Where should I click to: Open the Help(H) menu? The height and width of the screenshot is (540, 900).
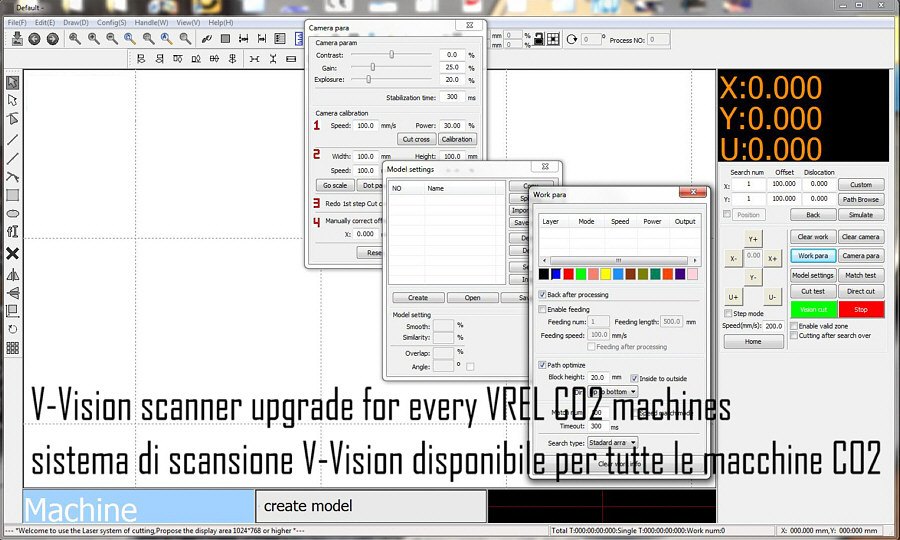coord(220,22)
